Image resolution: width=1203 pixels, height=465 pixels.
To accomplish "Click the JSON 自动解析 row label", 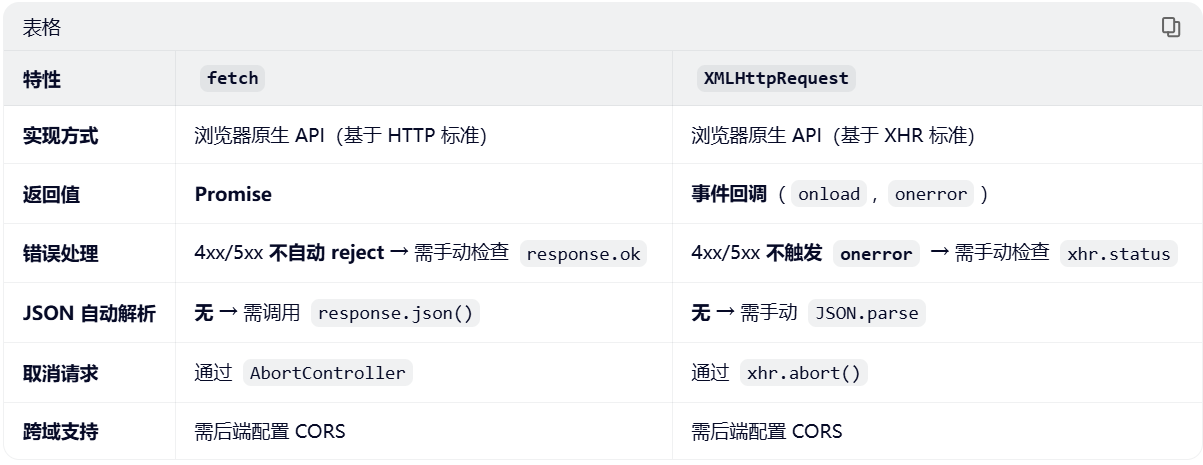I will [x=89, y=313].
